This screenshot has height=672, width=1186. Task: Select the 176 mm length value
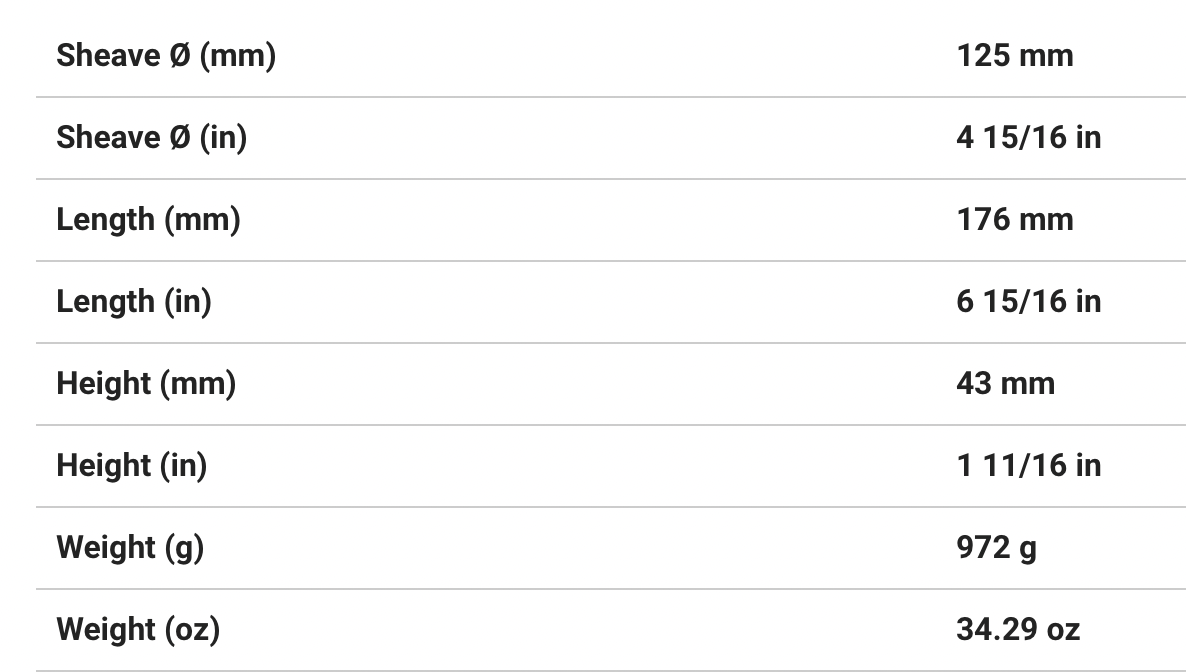(1014, 220)
